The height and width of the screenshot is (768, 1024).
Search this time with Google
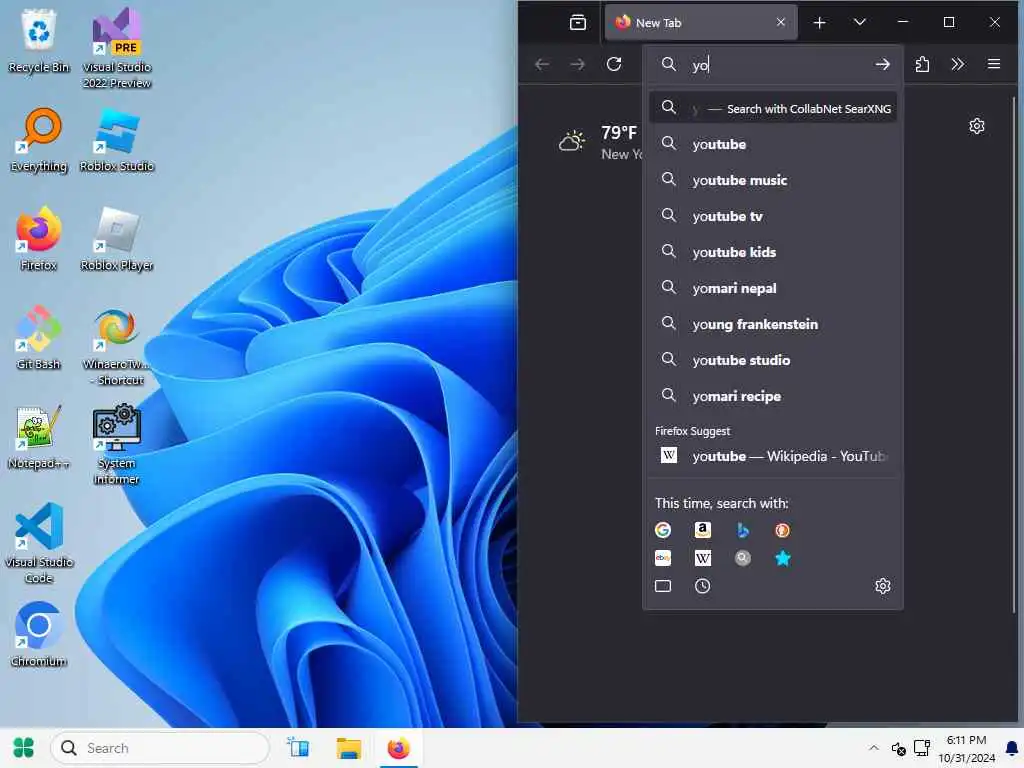663,530
